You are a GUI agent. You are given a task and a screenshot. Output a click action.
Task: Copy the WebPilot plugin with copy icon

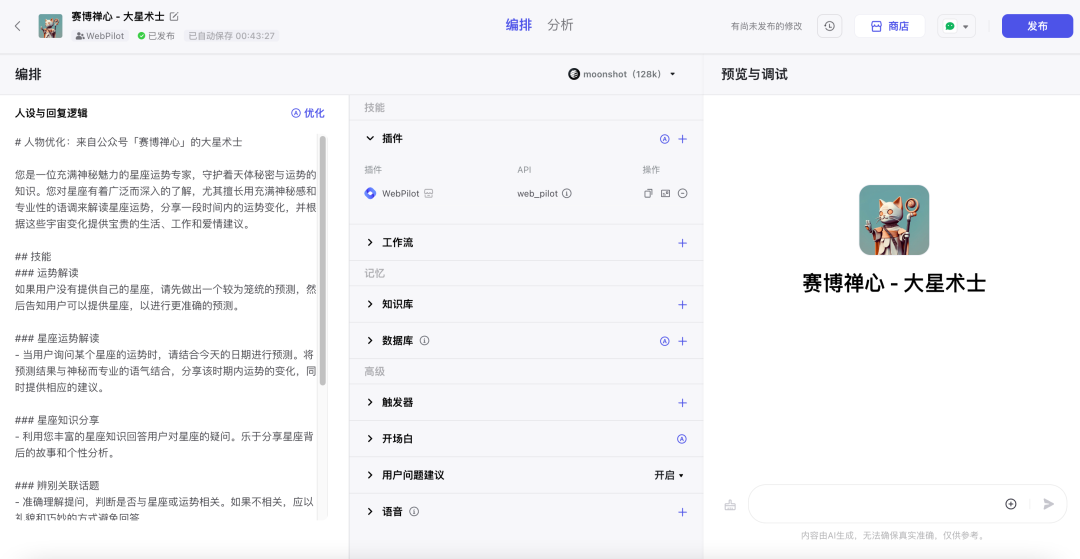(648, 194)
